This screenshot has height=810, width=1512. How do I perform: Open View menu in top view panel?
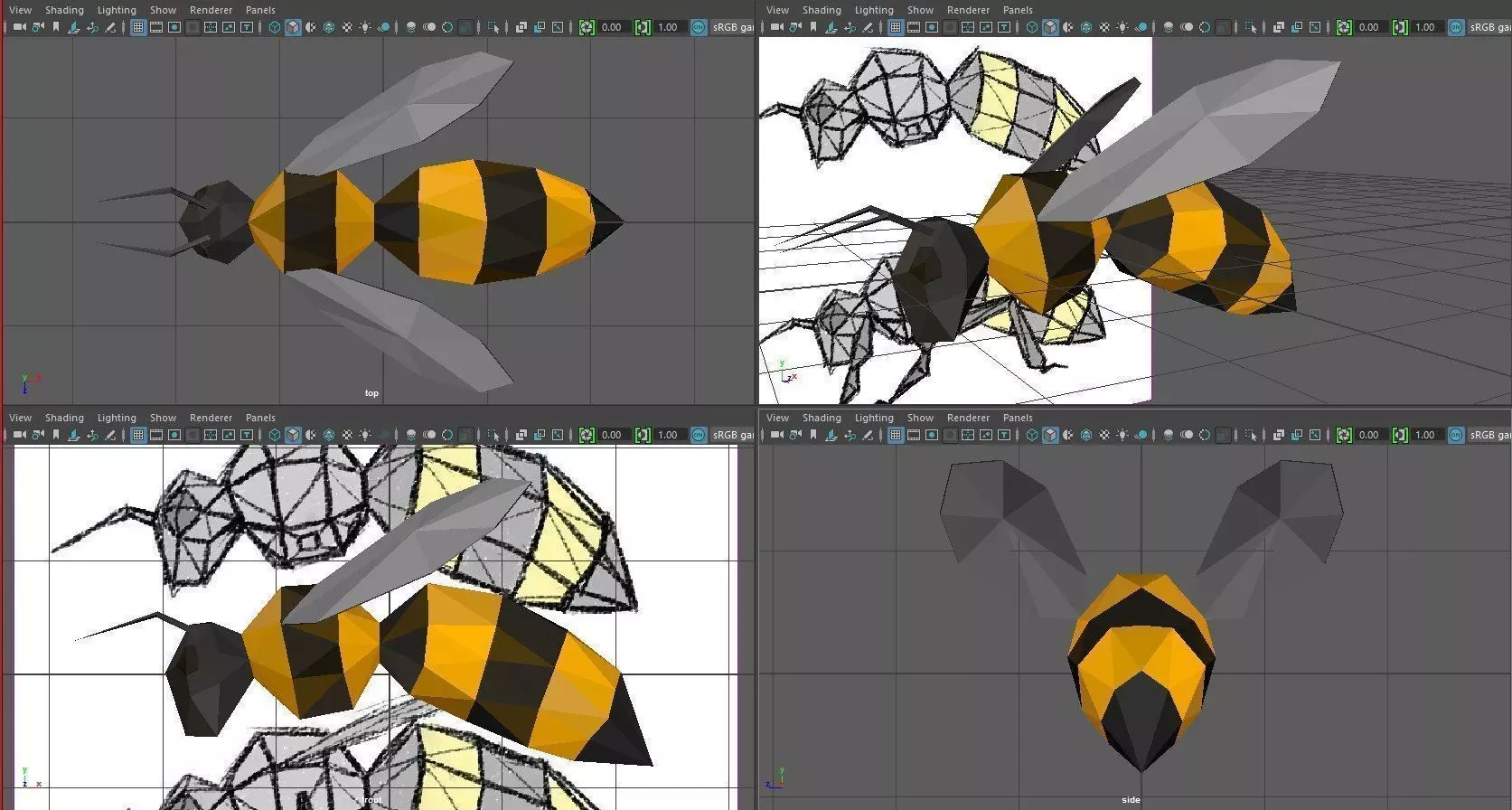pyautogui.click(x=20, y=10)
